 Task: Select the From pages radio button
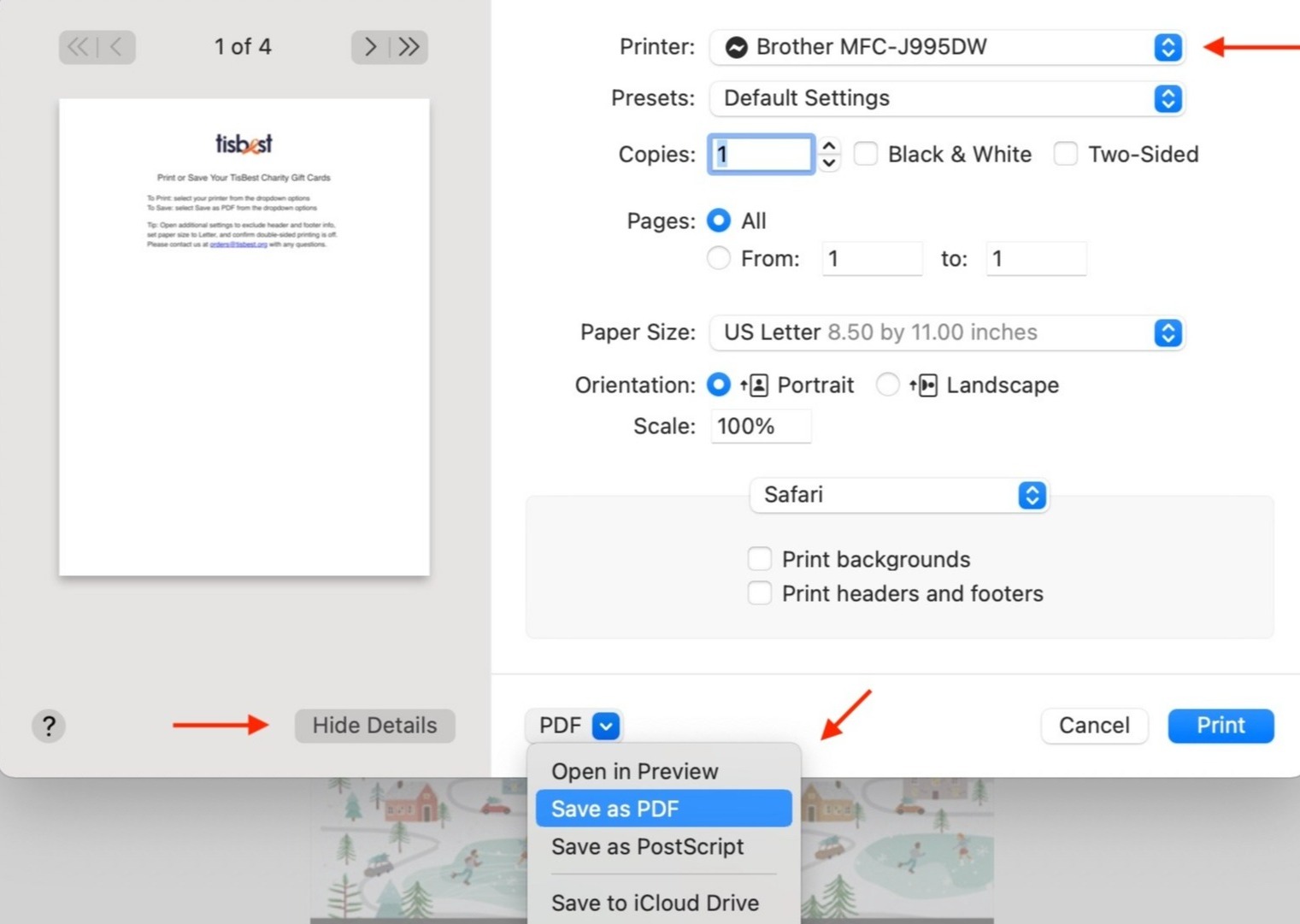718,258
